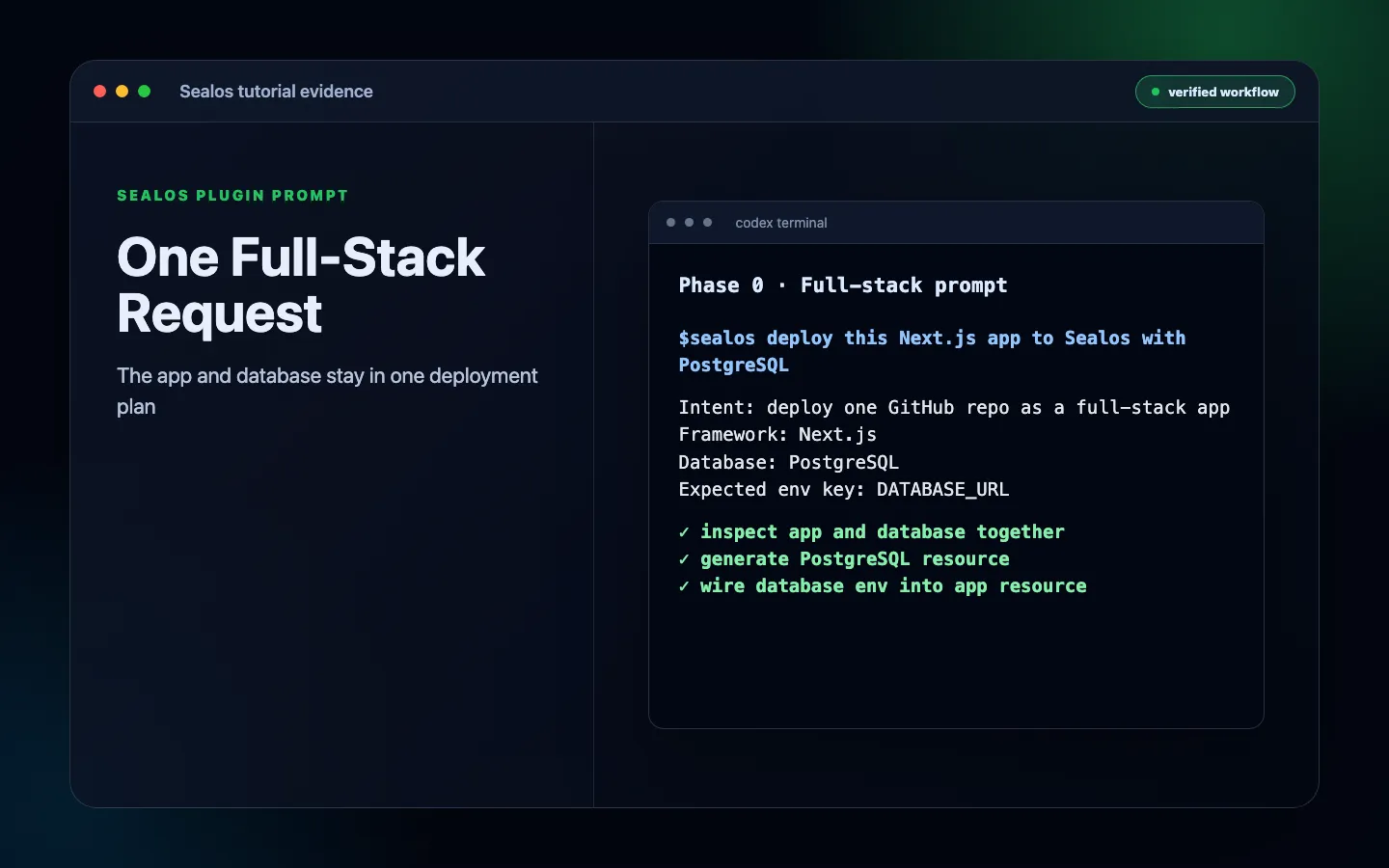This screenshot has height=868, width=1389.
Task: Click the 'One Full-Stack Request' heading
Action: coord(301,285)
